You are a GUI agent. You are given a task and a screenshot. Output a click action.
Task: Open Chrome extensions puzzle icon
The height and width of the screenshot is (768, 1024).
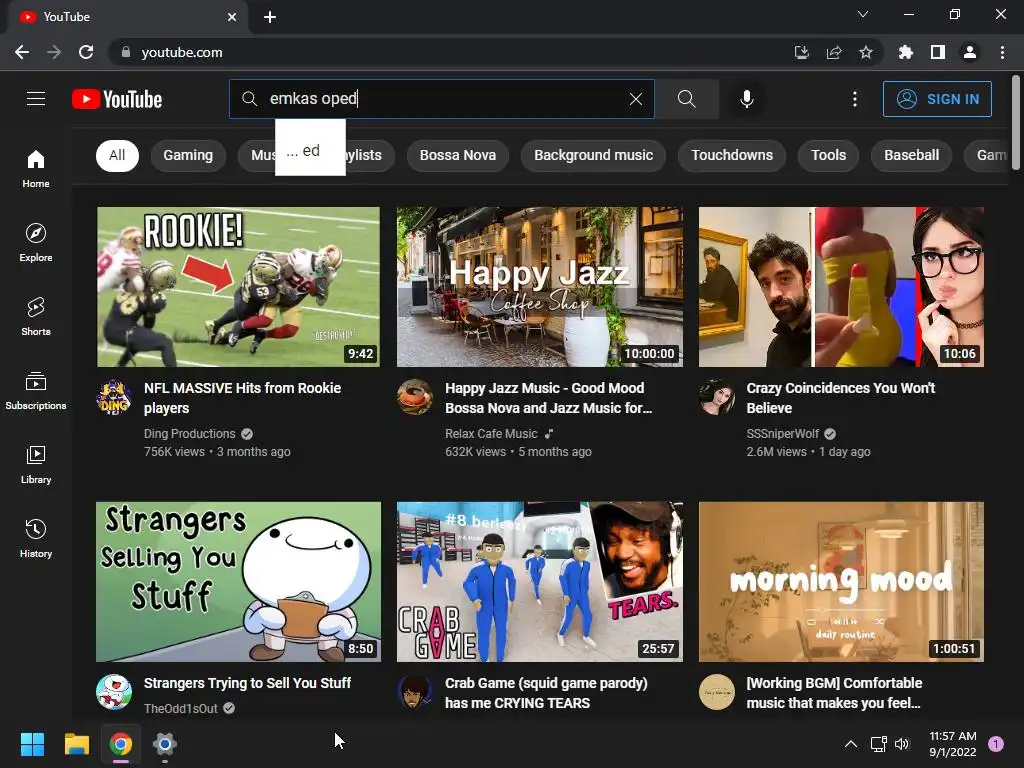906,52
